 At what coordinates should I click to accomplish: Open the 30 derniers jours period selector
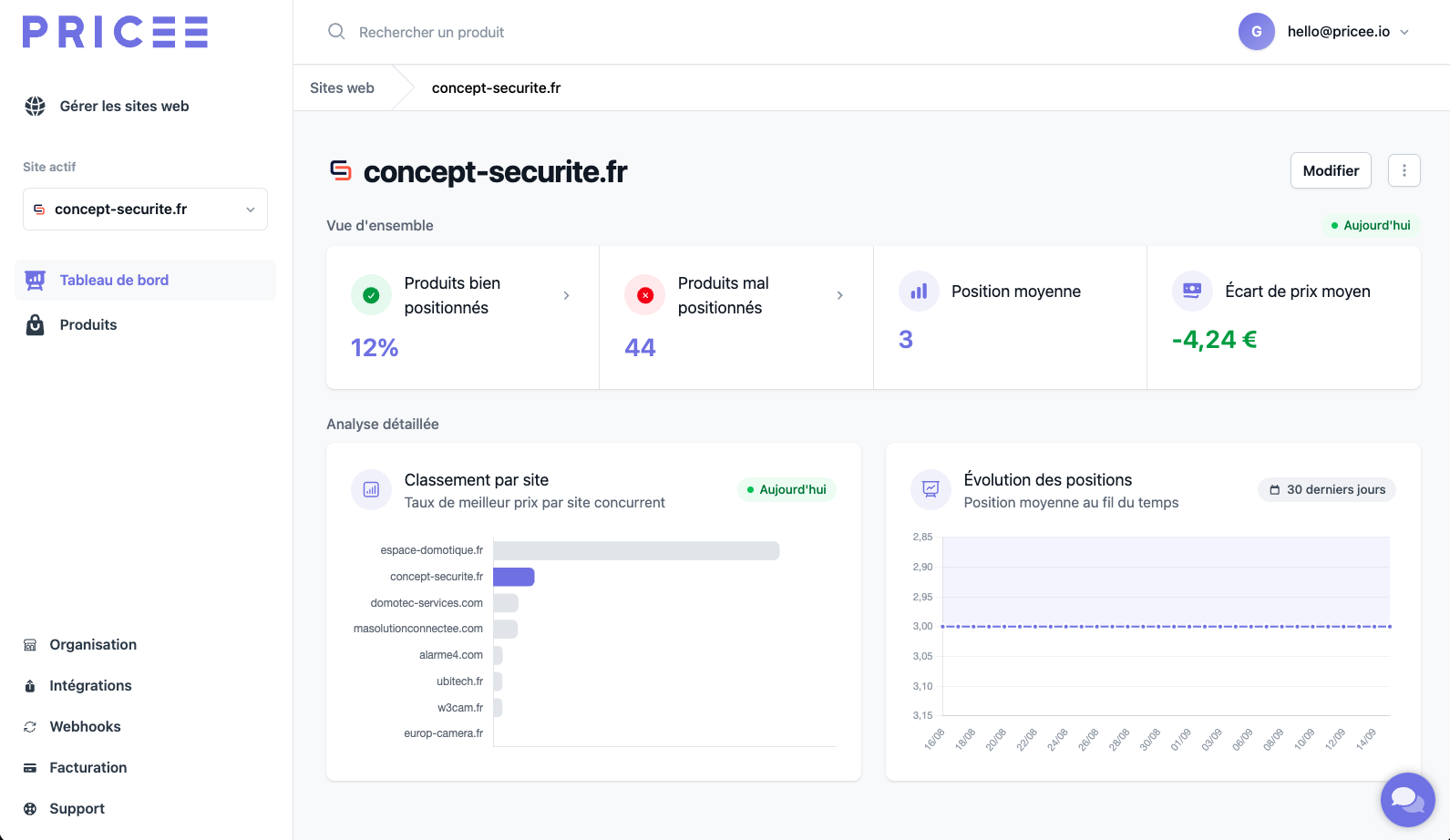(x=1327, y=490)
